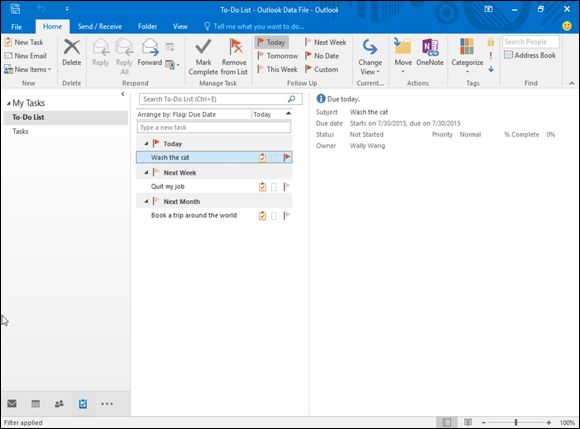The image size is (580, 429).
Task: Flag task for Next Week in ribbon
Action: pos(326,42)
